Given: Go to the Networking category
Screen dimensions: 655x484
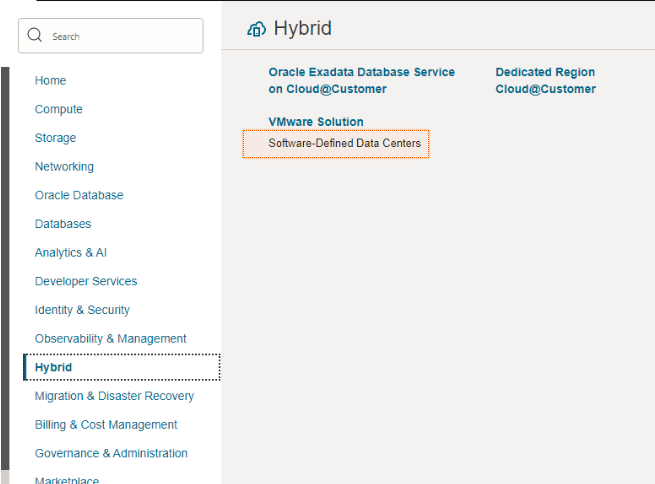Looking at the screenshot, I should click(64, 167).
